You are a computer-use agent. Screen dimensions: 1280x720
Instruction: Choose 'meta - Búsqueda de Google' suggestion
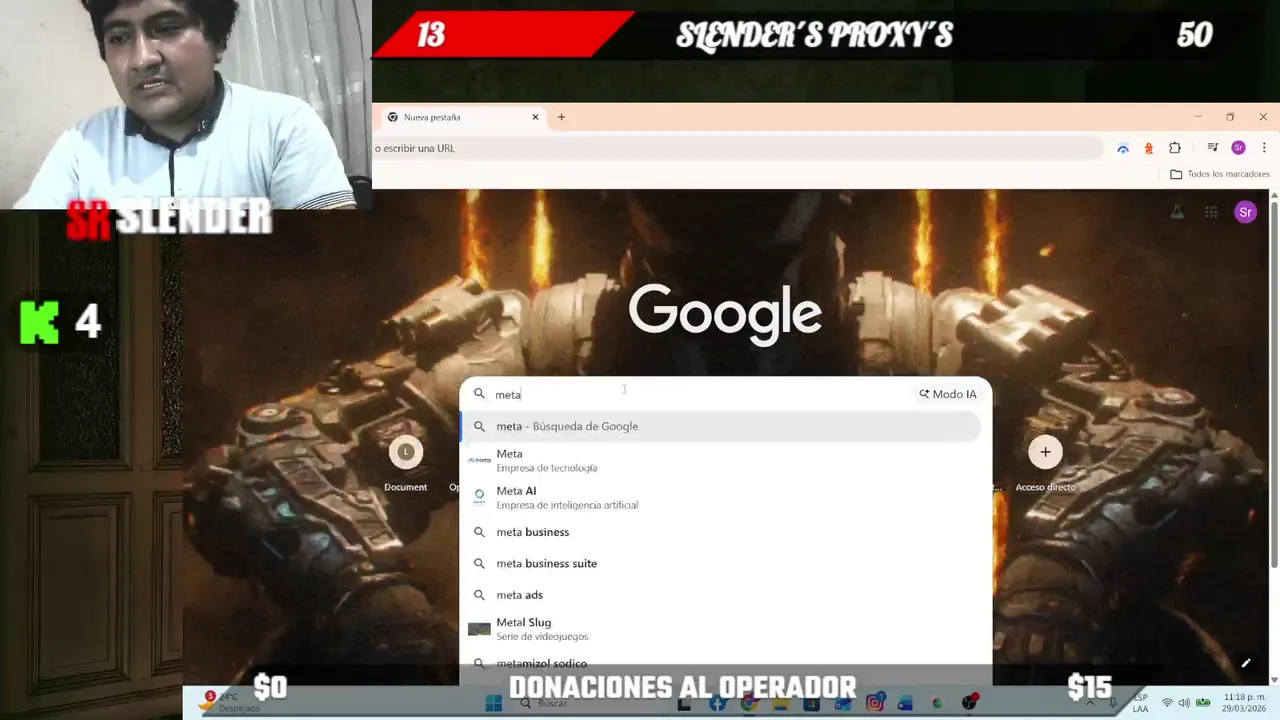pos(721,426)
